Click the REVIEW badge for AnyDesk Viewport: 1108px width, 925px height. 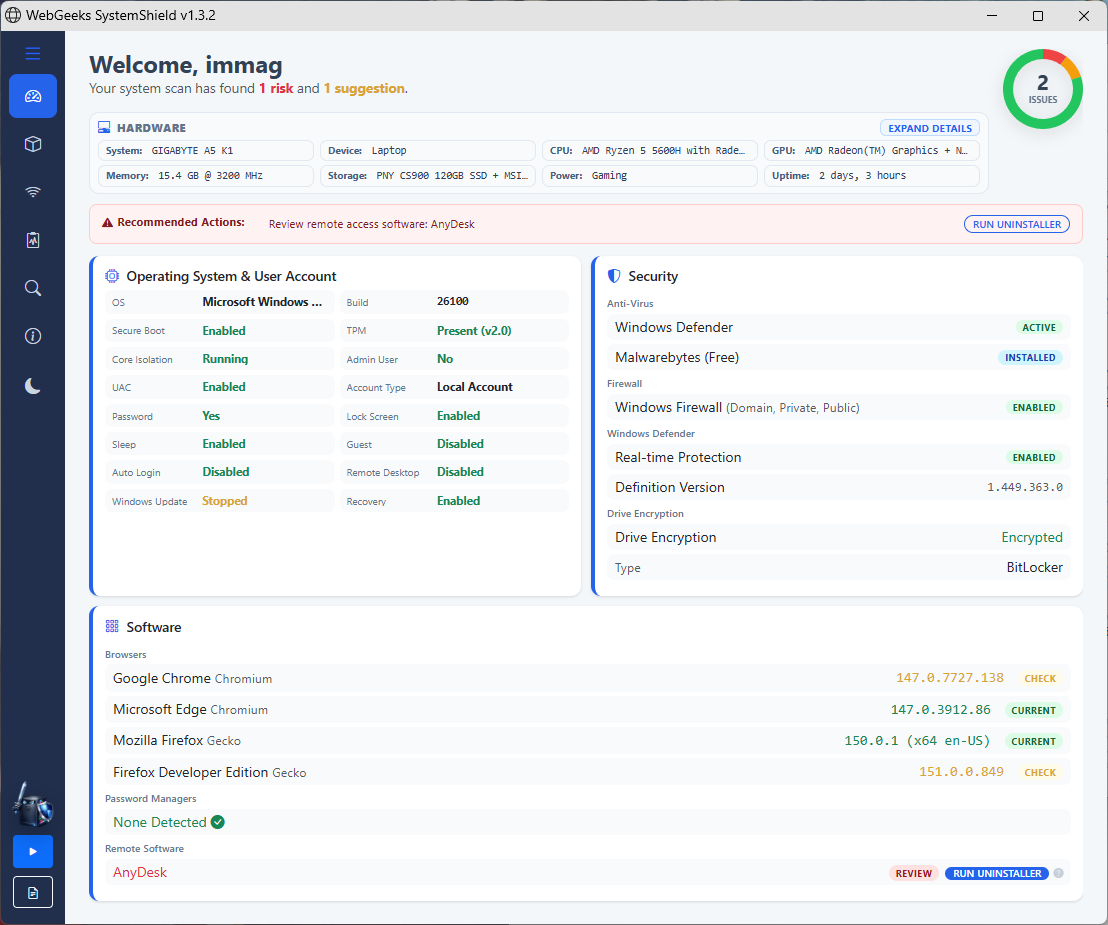[x=914, y=873]
